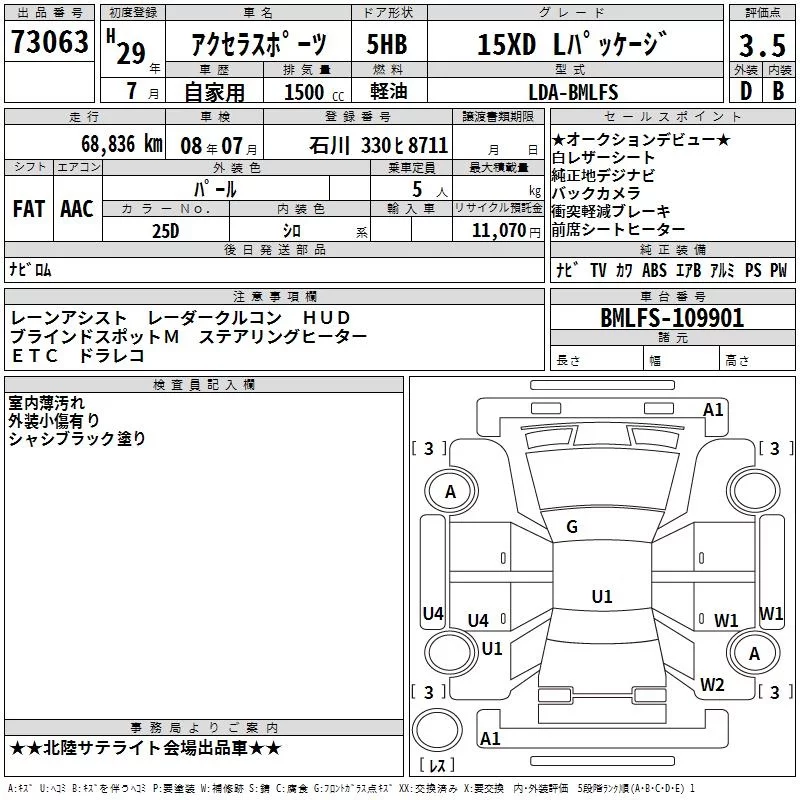Click the ナビ genuine equipment entry
The image size is (800, 800).
click(567, 270)
